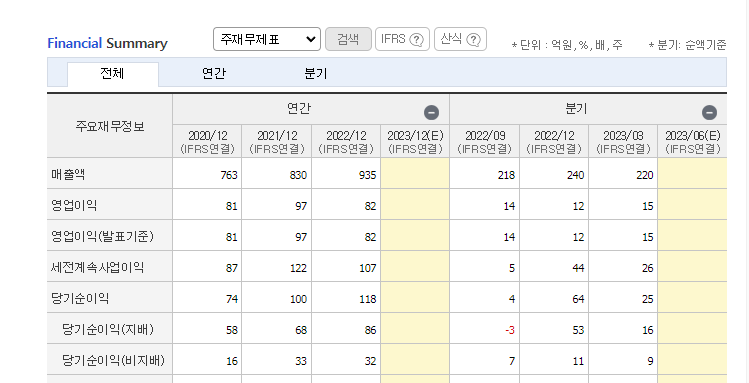Viewport: 749px width, 383px height.
Task: Switch to the 연간 tab
Action: [214, 74]
